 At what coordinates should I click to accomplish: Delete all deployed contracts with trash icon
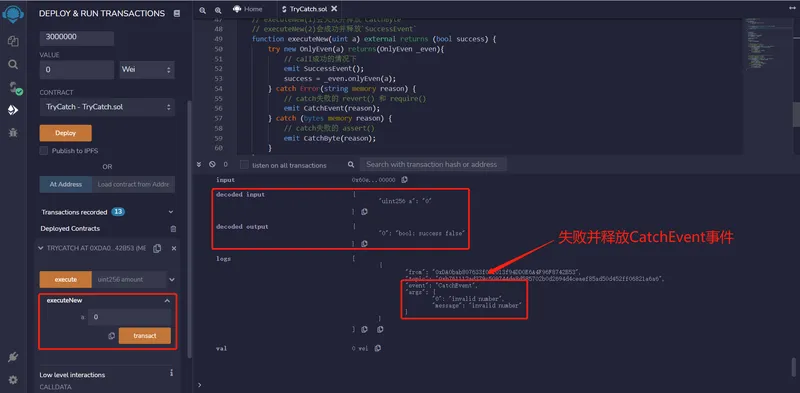[x=173, y=229]
